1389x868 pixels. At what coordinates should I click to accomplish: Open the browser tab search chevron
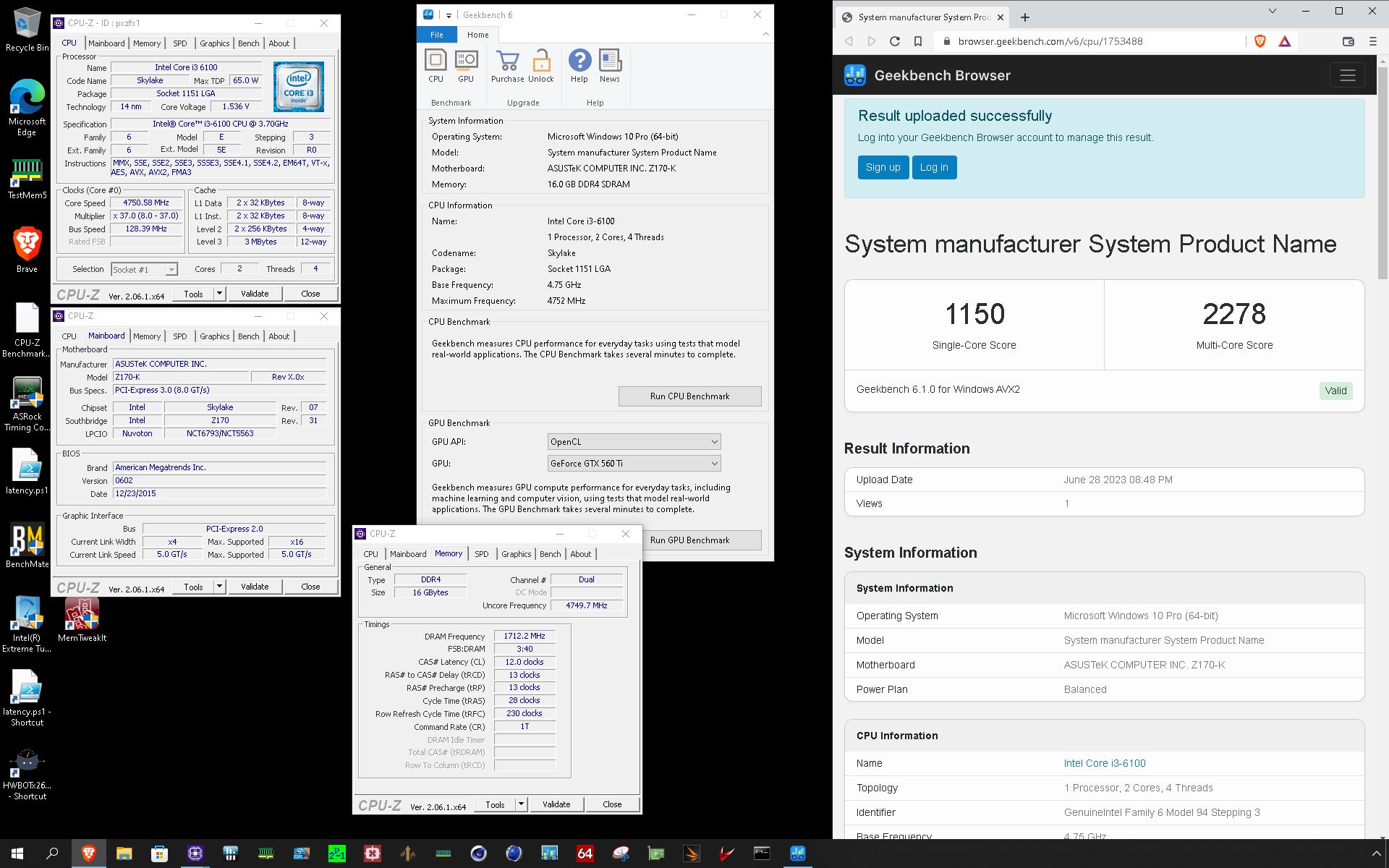click(1273, 12)
